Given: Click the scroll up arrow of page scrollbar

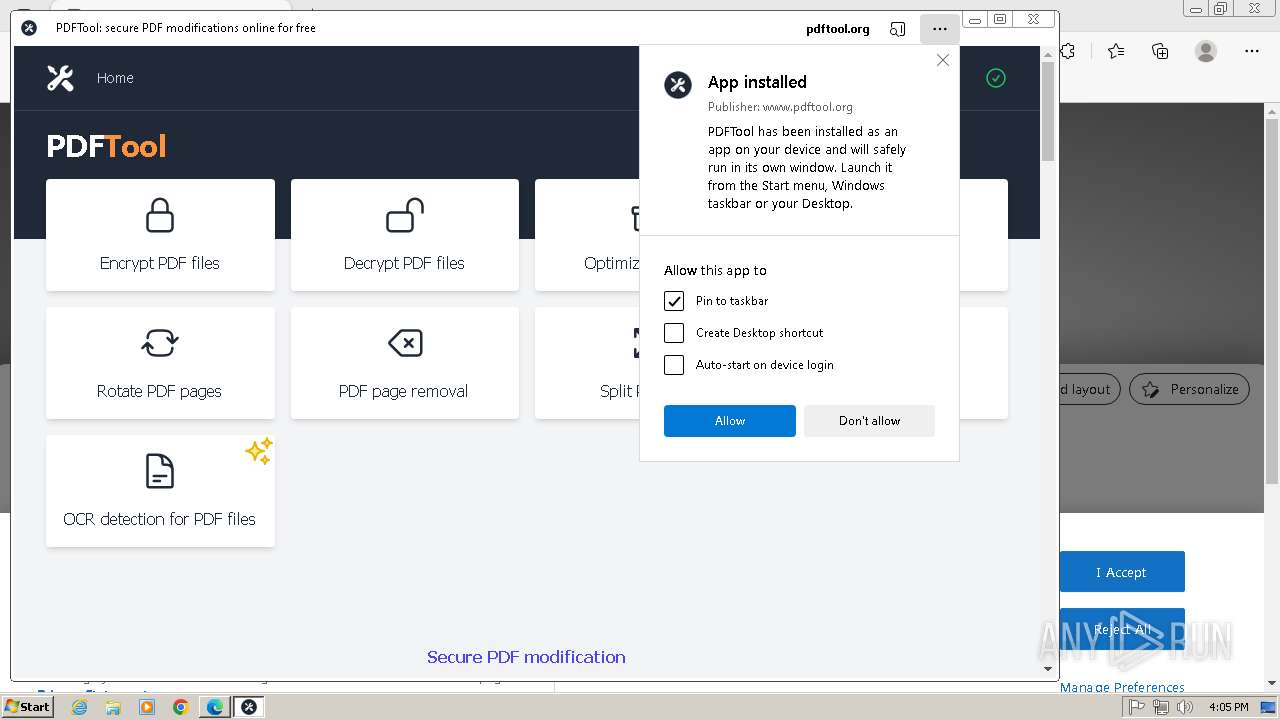Looking at the screenshot, I should [1048, 53].
